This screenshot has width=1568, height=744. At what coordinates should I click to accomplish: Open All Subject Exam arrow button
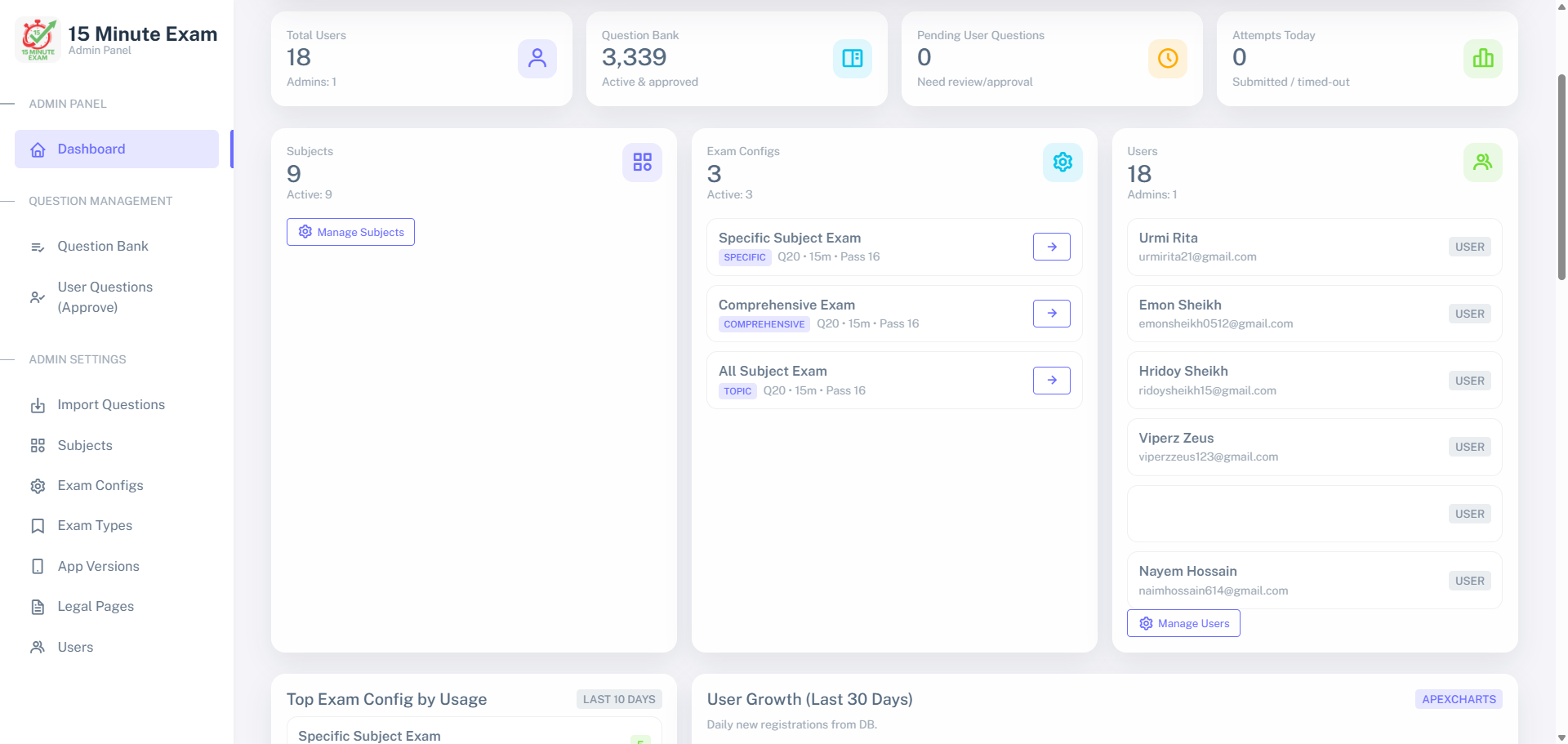pos(1052,381)
